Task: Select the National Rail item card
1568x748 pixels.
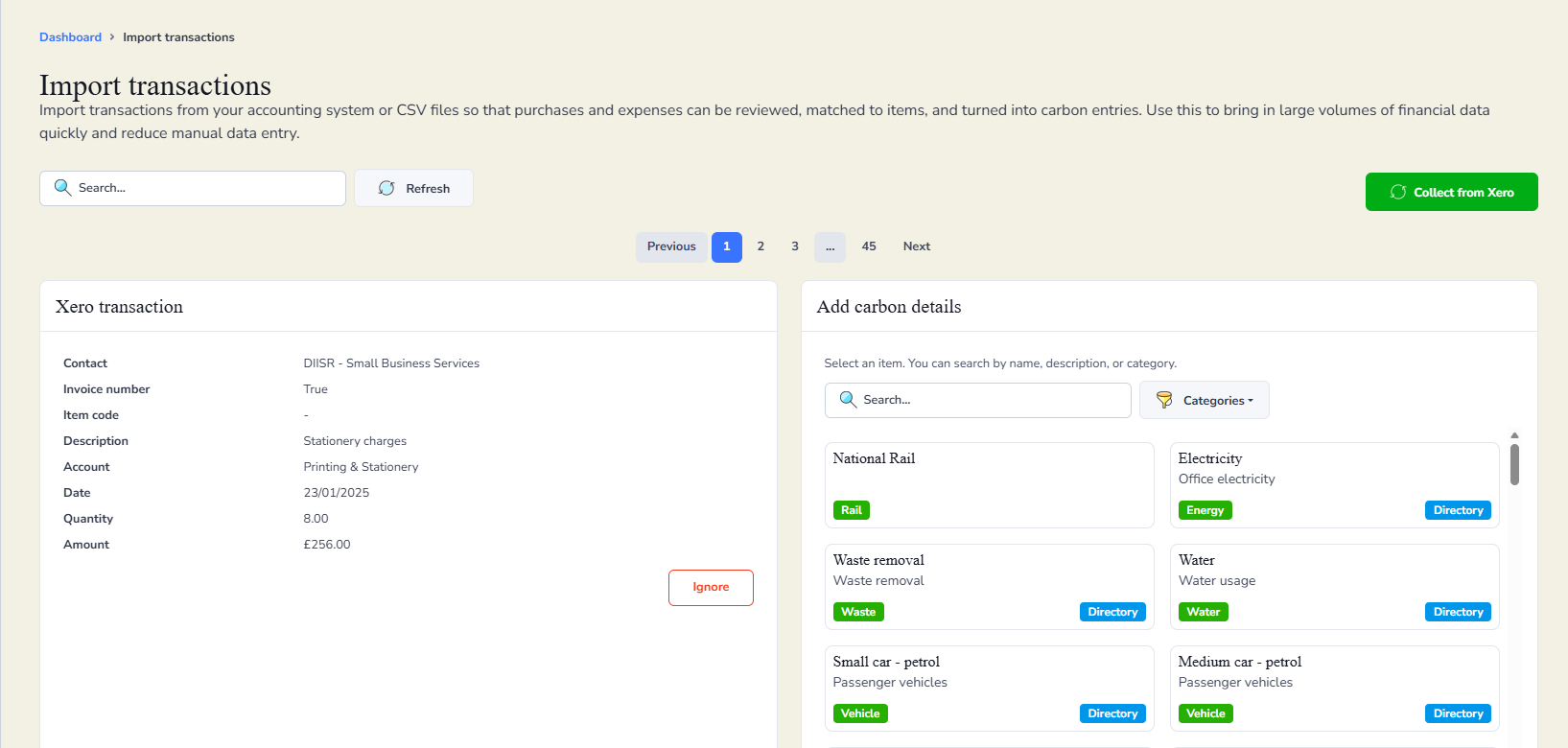Action: coord(989,485)
